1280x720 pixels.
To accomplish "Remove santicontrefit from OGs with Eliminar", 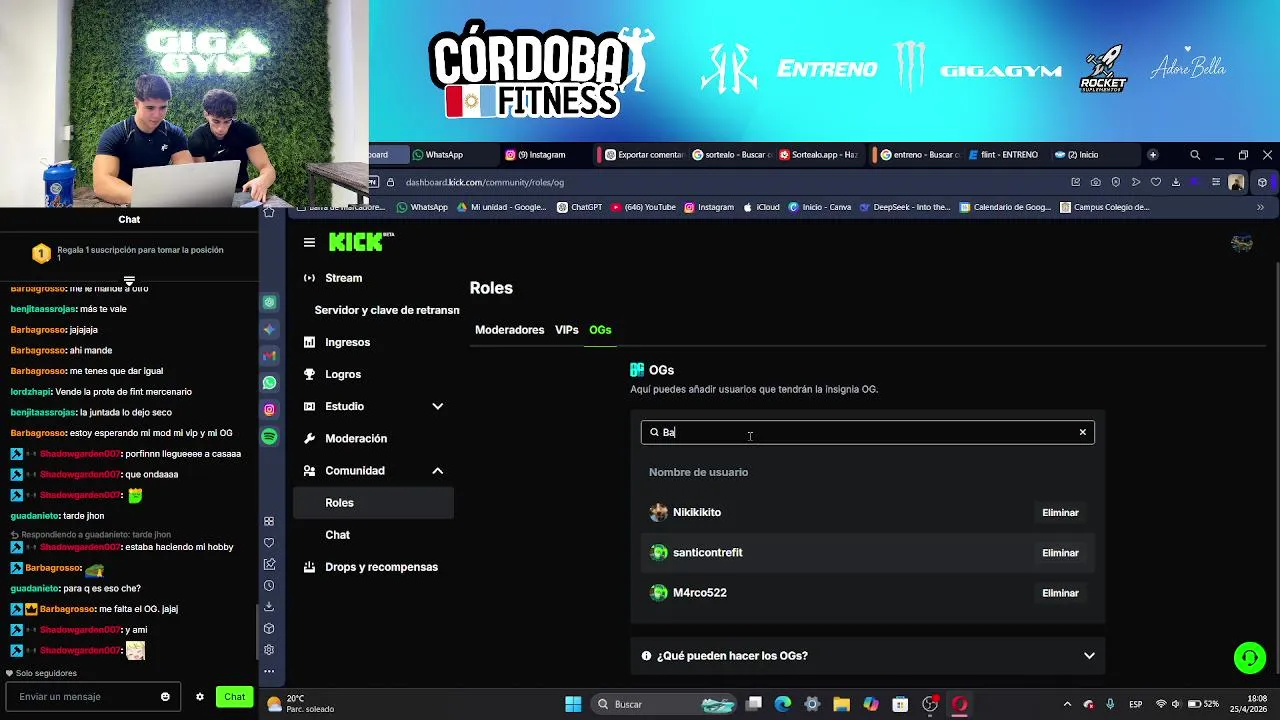I will click(1060, 553).
